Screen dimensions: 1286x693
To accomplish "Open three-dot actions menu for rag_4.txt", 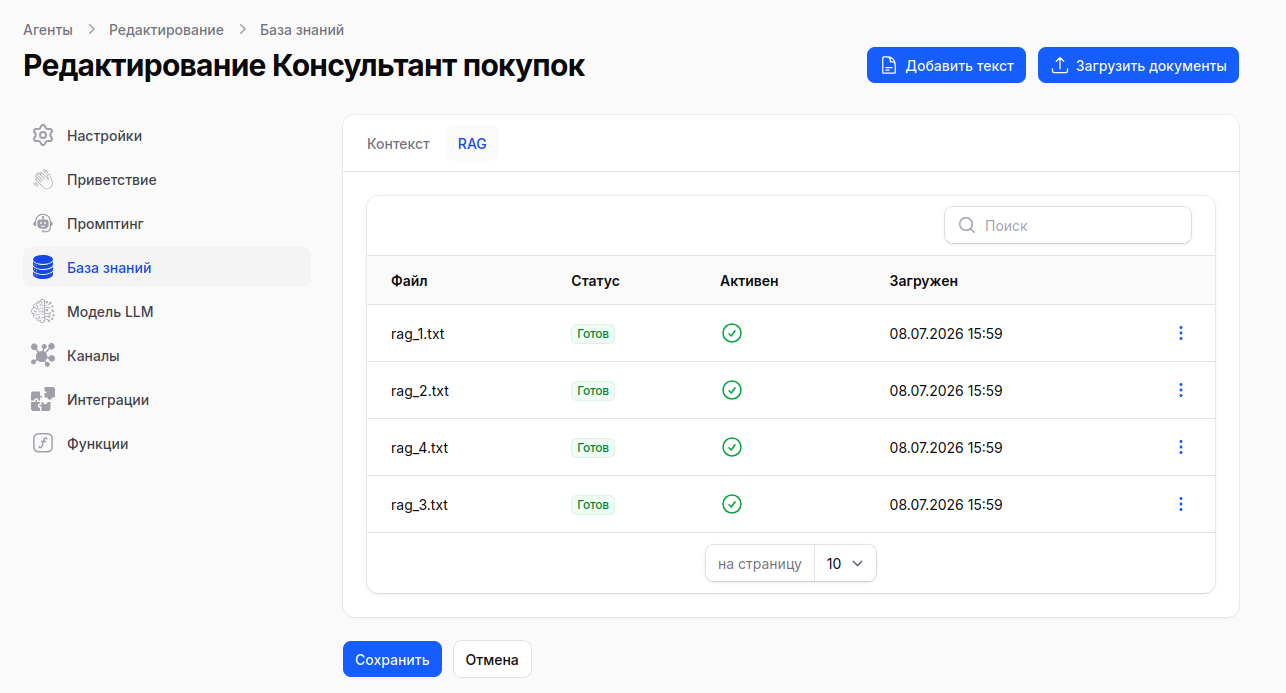I will click(1181, 447).
